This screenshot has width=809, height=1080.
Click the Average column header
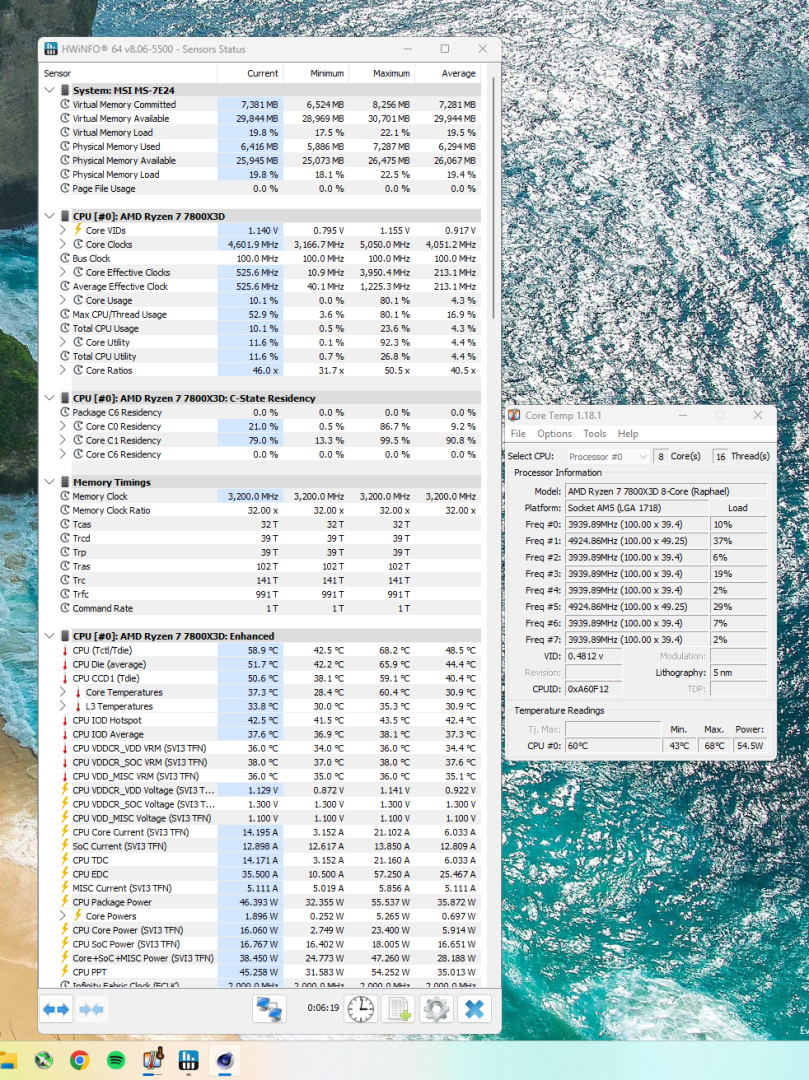(448, 73)
